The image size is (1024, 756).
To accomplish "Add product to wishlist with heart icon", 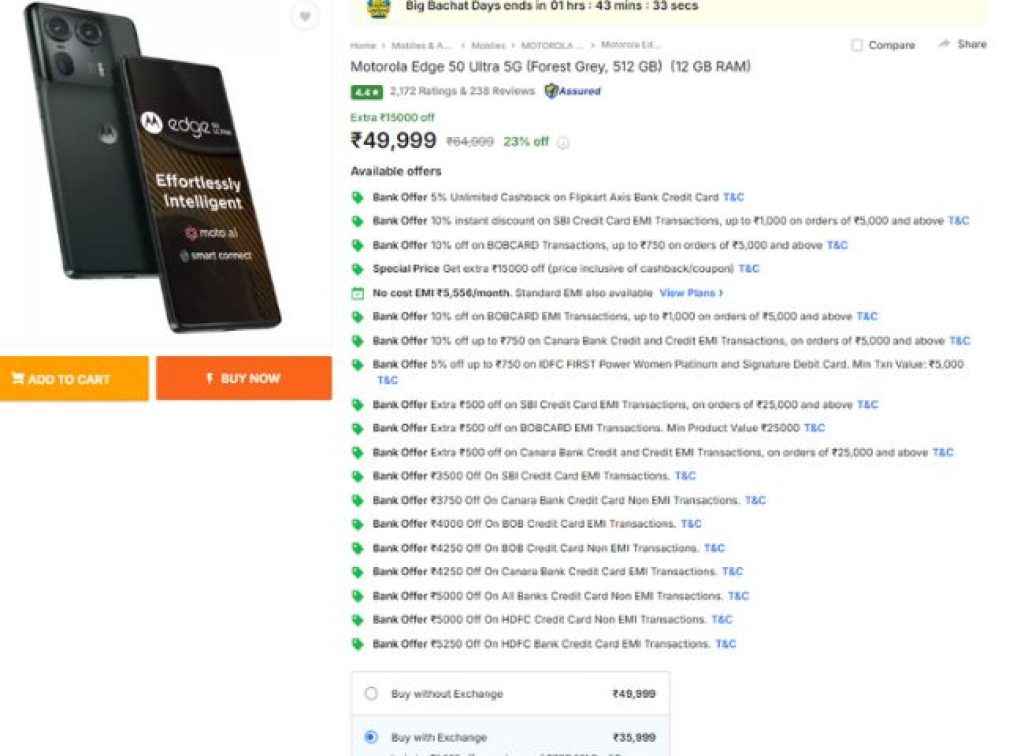I will [x=305, y=16].
